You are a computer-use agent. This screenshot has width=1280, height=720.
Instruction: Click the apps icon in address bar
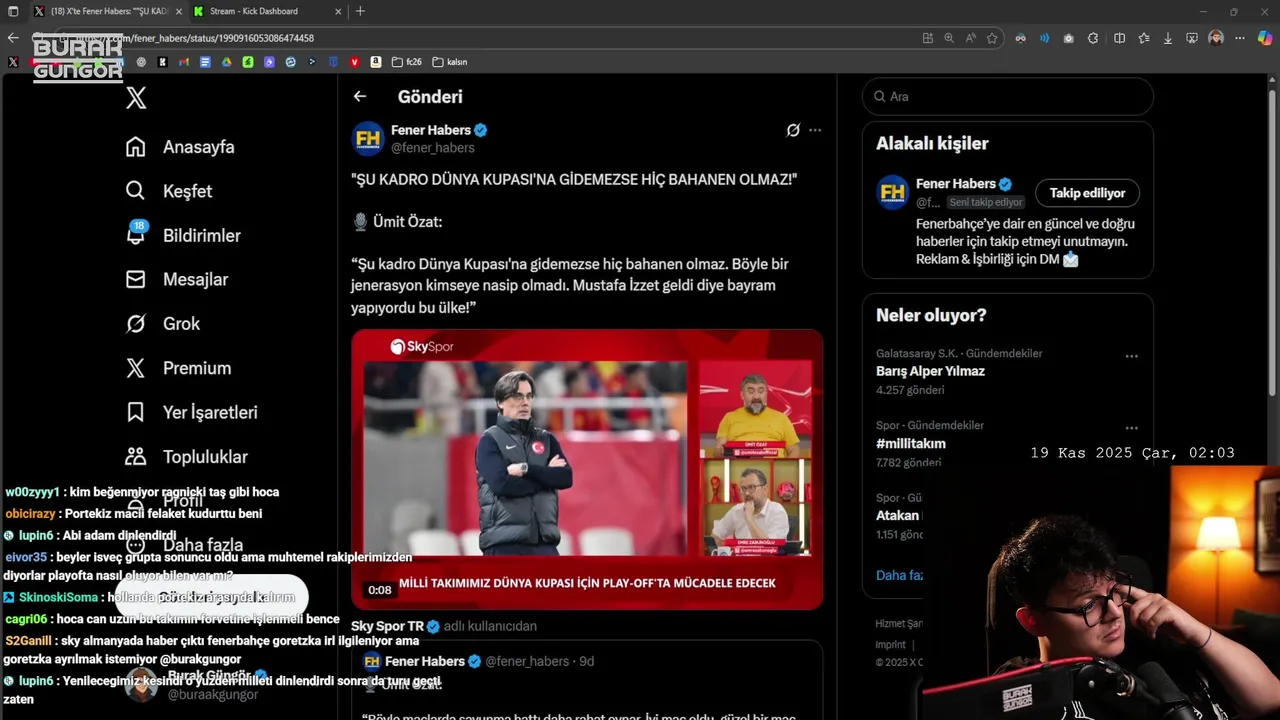[928, 38]
